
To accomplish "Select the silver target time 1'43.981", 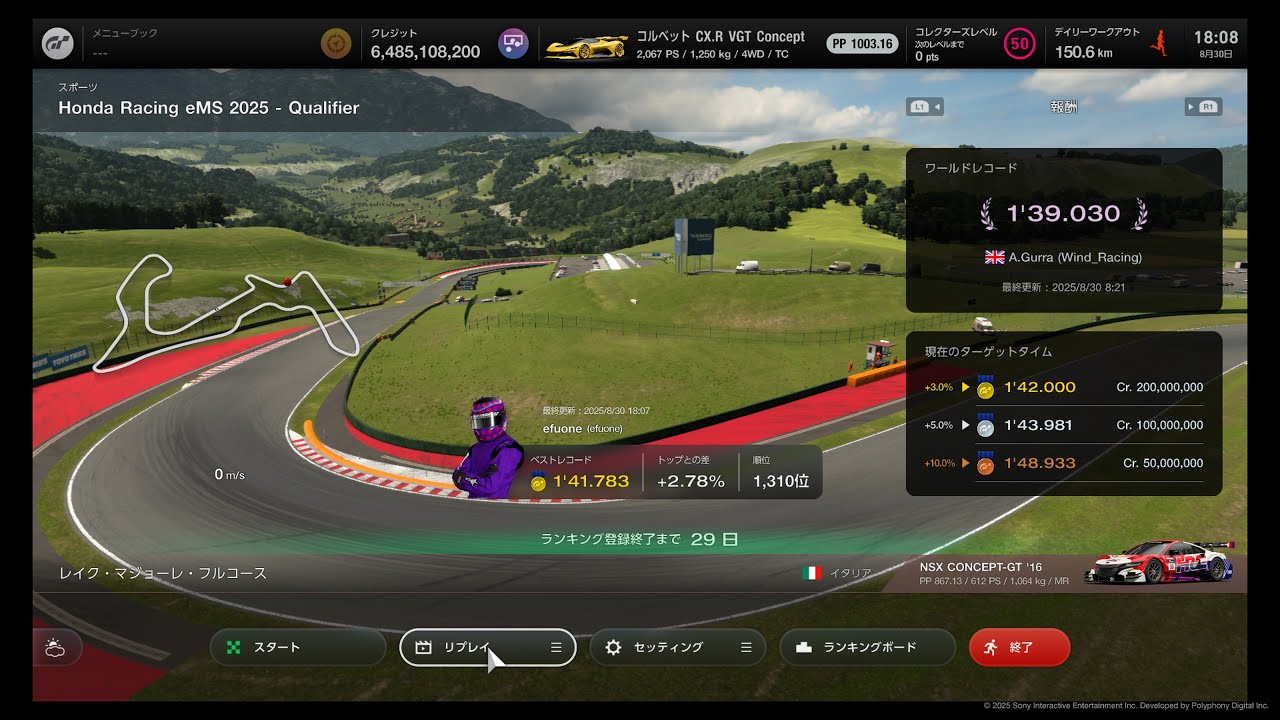I will pos(1038,425).
